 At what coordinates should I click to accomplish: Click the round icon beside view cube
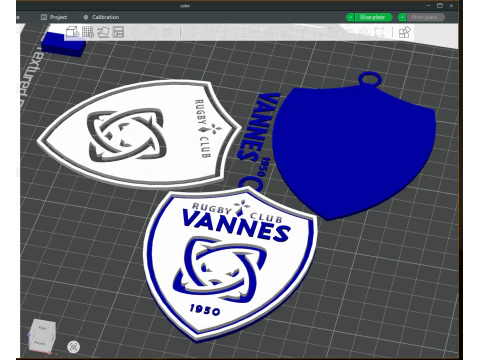click(73, 347)
